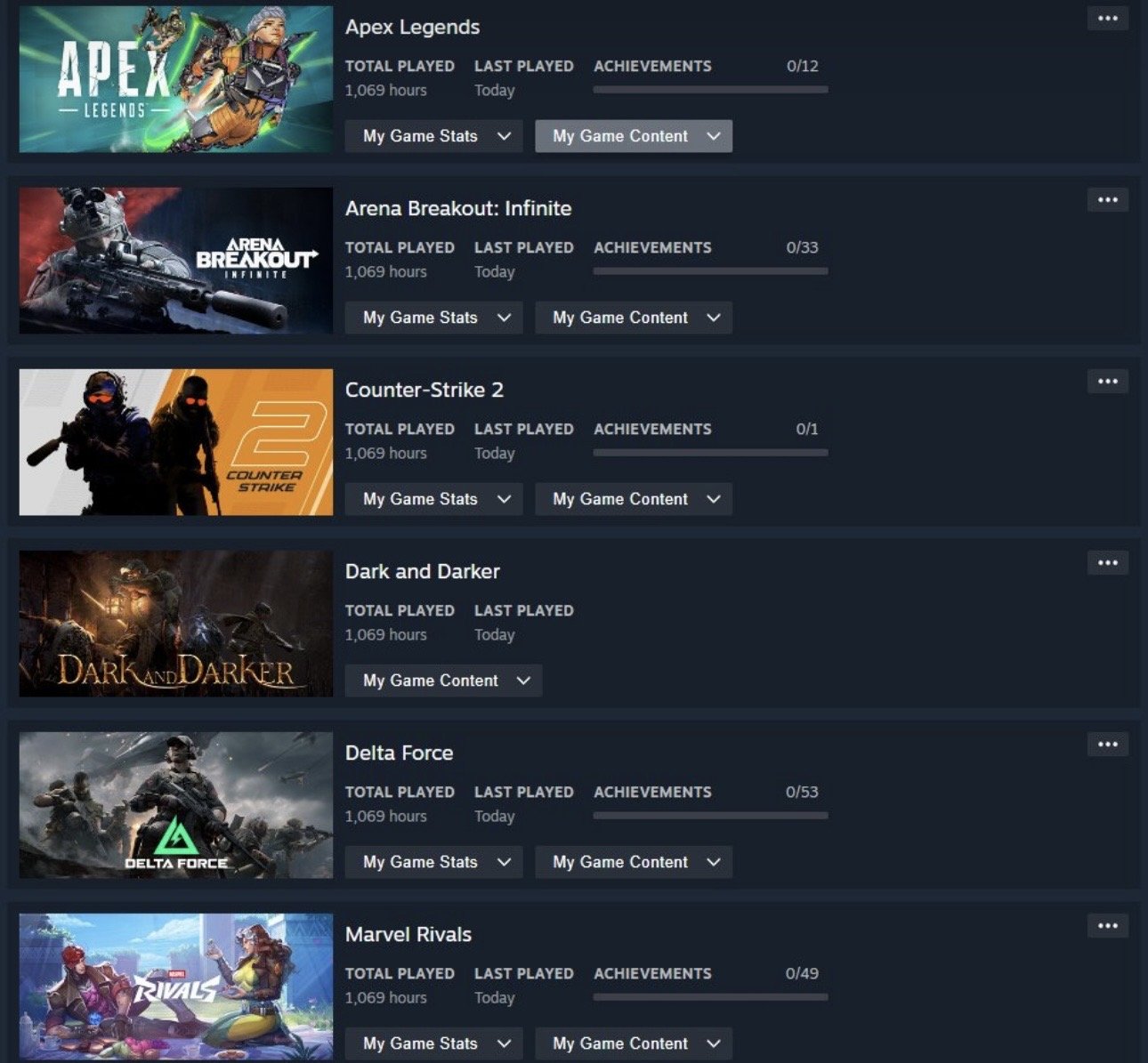Expand My Game Stats for Marvel Rivals
This screenshot has width=1148, height=1063.
click(434, 1043)
